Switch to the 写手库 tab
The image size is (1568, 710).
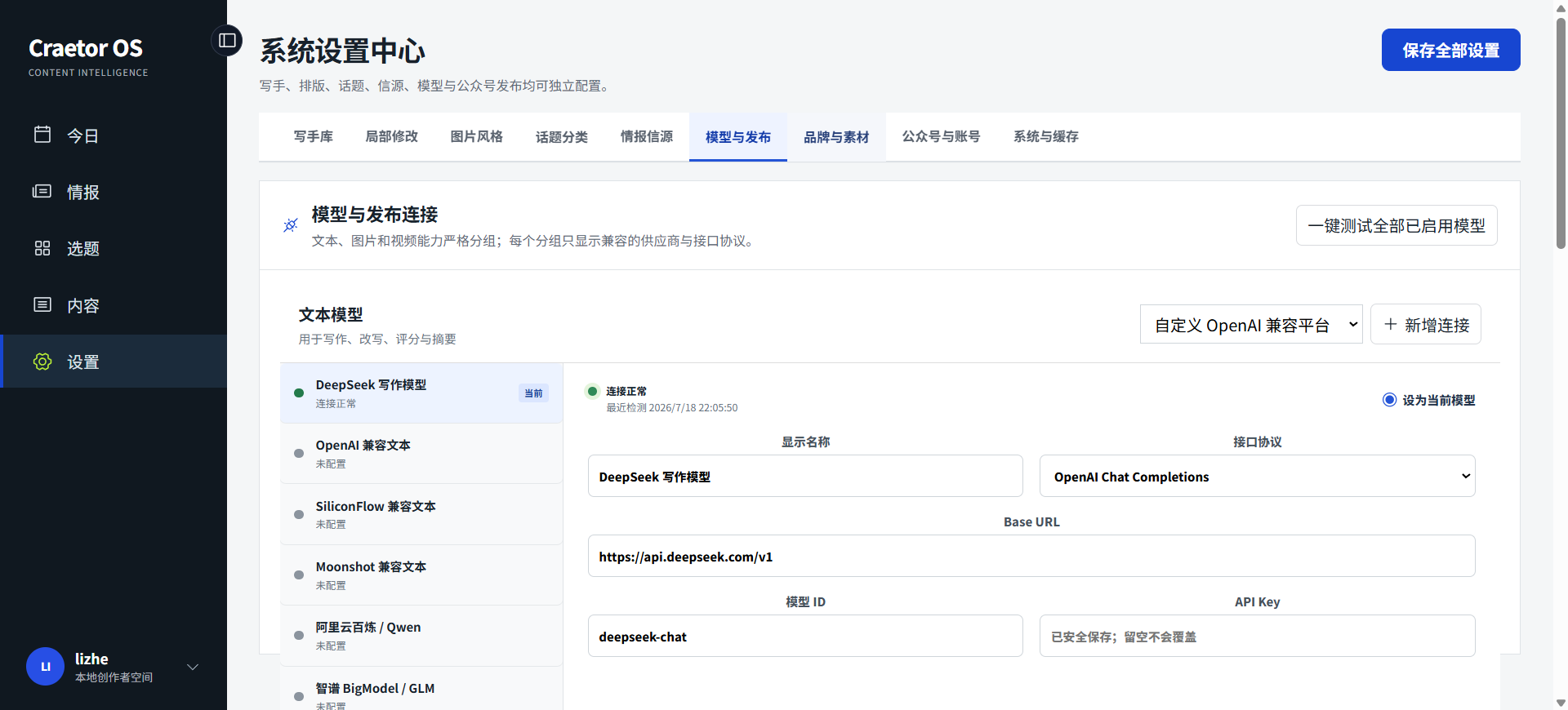tap(314, 136)
